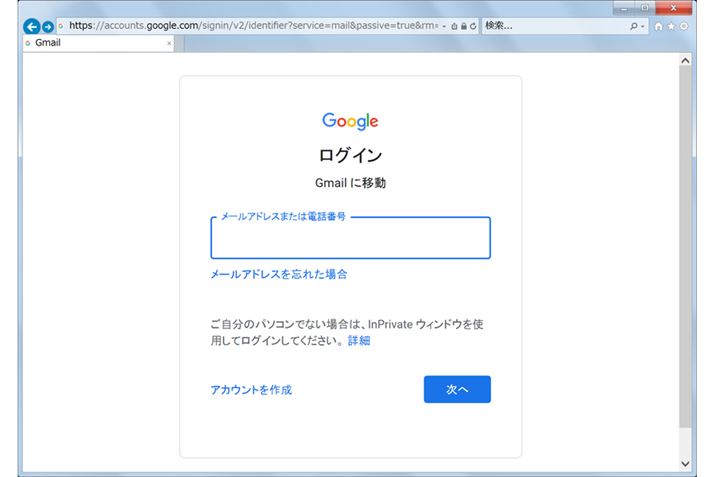
Task: Close the Gmail tab with its x
Action: pyautogui.click(x=169, y=43)
